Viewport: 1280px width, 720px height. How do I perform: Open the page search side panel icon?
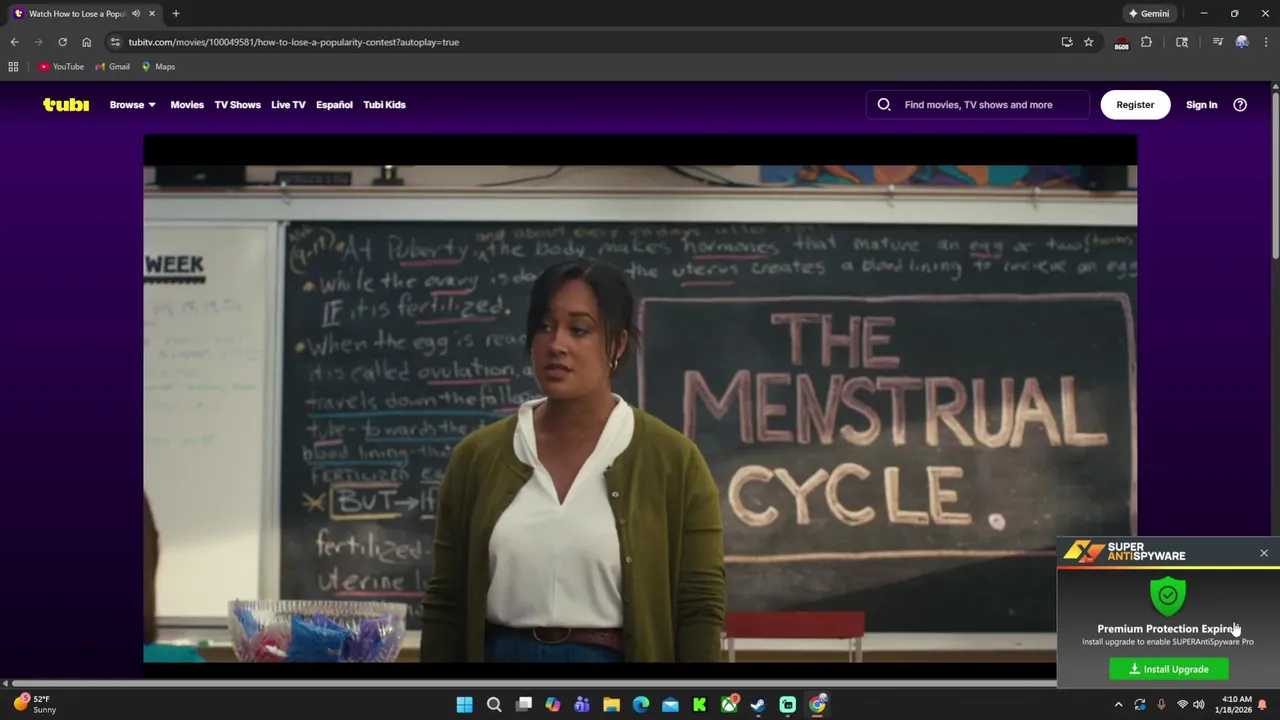tap(1182, 42)
